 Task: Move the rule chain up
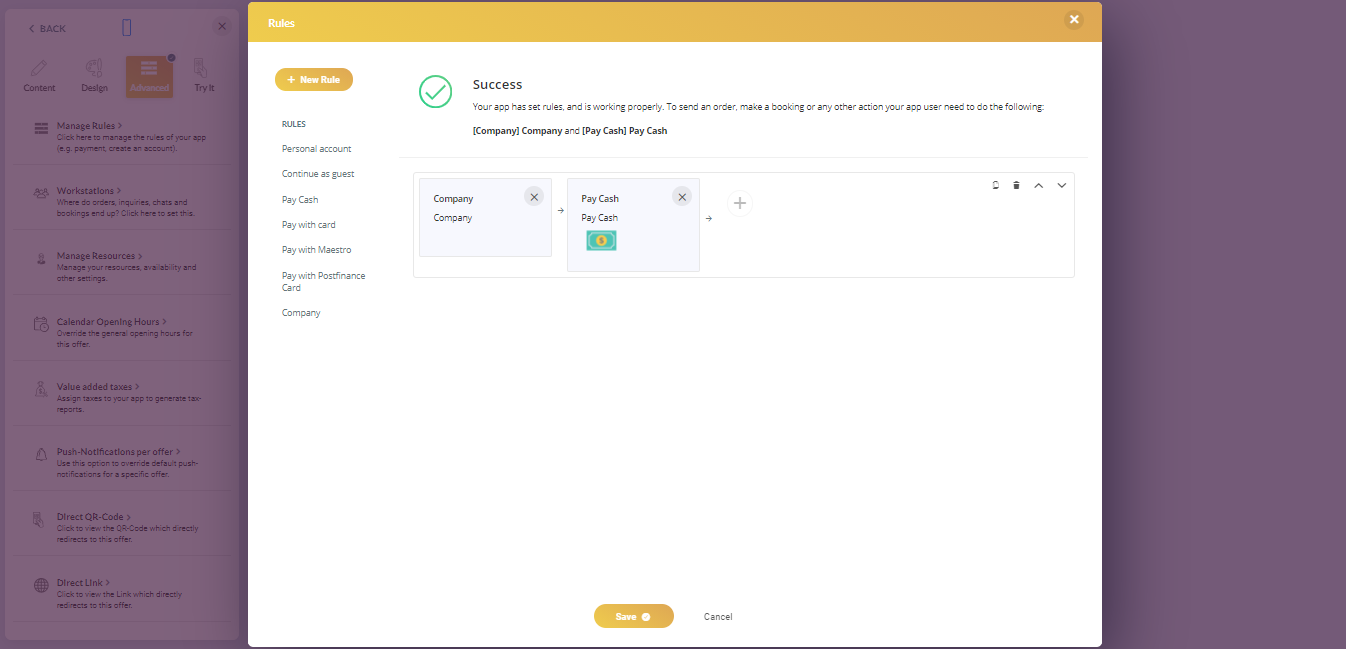pyautogui.click(x=1038, y=185)
